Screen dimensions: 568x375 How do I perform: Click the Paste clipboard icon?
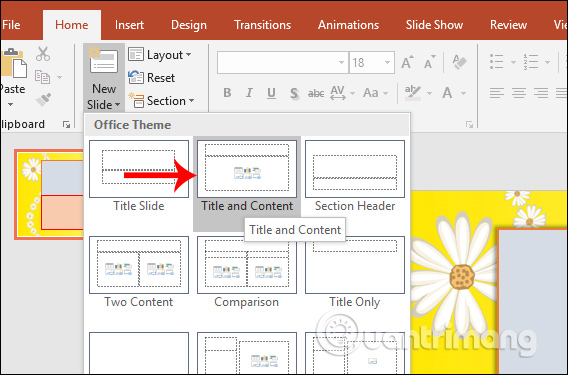[x=13, y=64]
